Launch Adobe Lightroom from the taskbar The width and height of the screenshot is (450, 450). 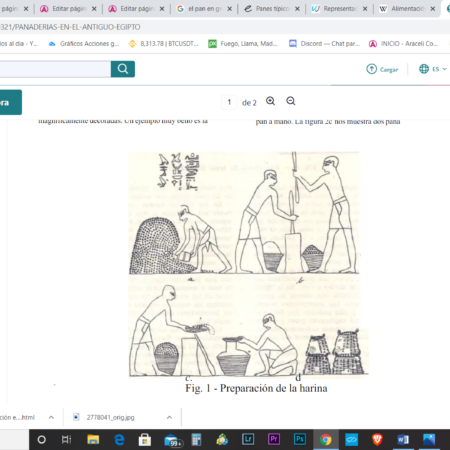pos(248,439)
